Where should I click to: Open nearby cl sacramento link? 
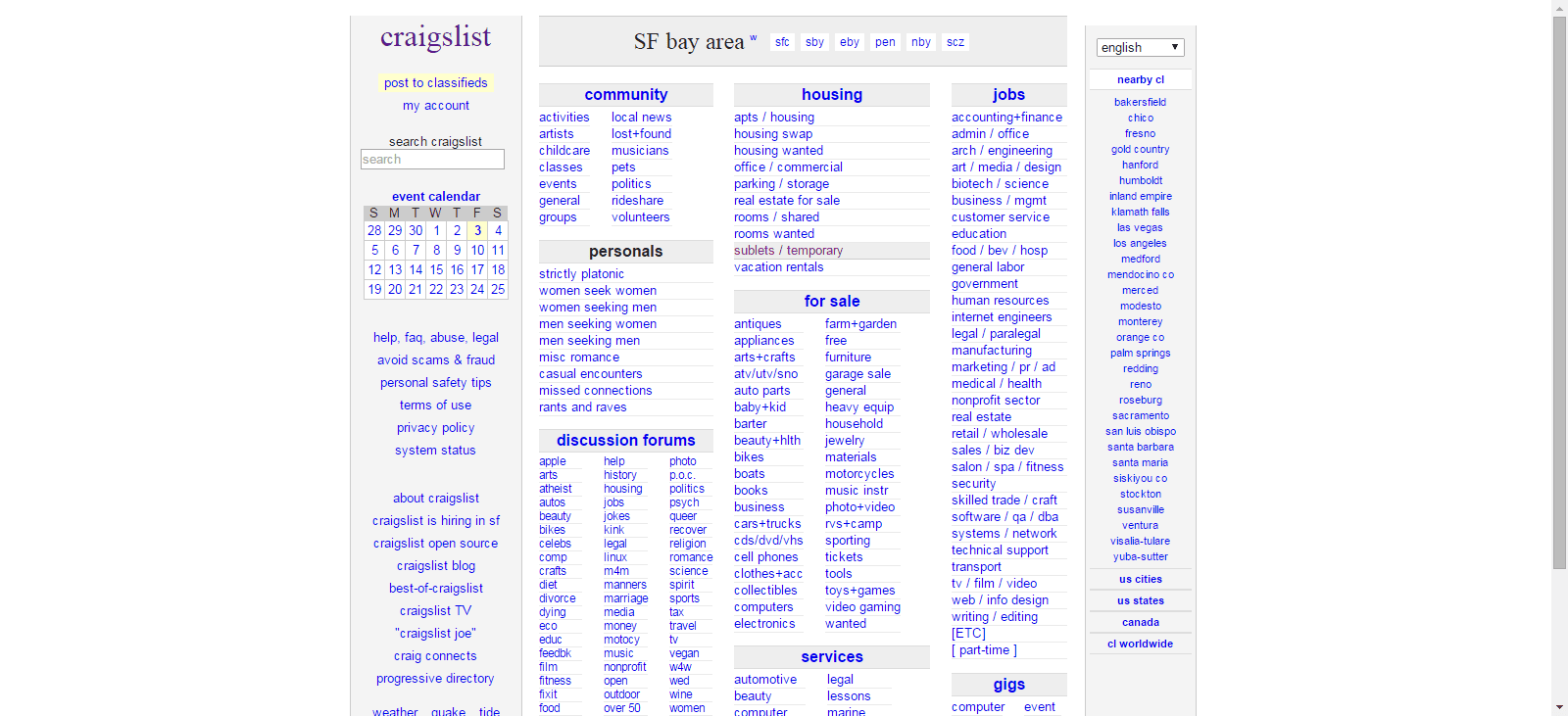click(x=1141, y=415)
